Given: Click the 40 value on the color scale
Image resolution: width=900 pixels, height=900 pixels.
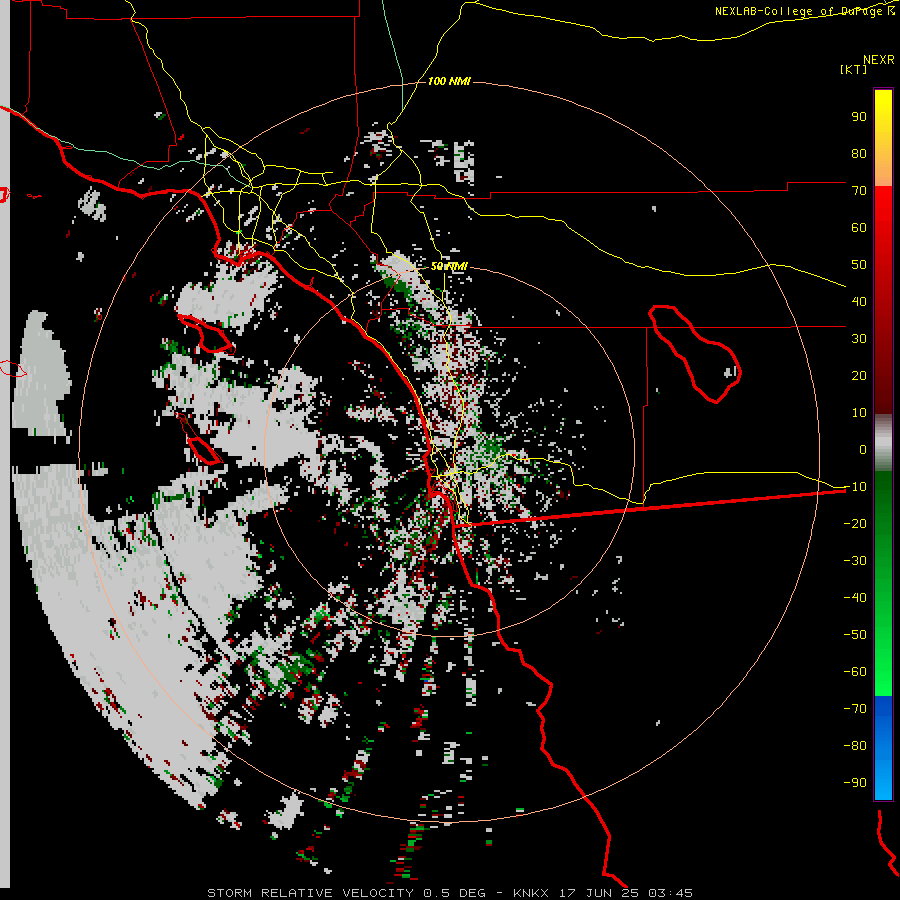Looking at the screenshot, I should [x=859, y=302].
